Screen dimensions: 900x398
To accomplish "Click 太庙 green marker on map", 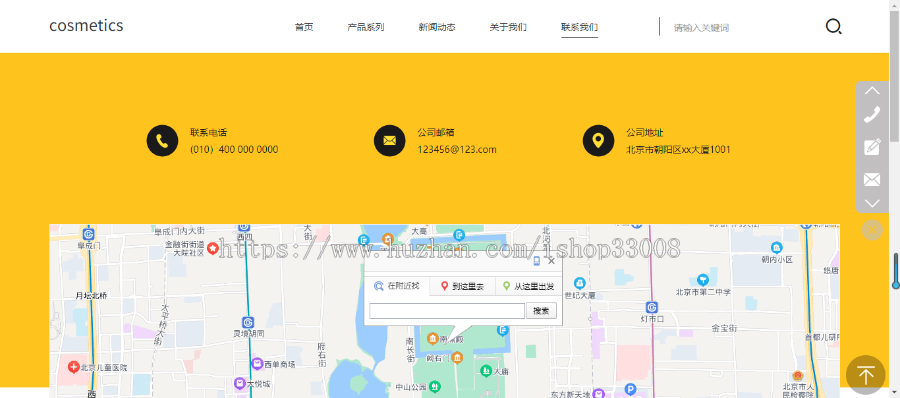I will [x=486, y=370].
